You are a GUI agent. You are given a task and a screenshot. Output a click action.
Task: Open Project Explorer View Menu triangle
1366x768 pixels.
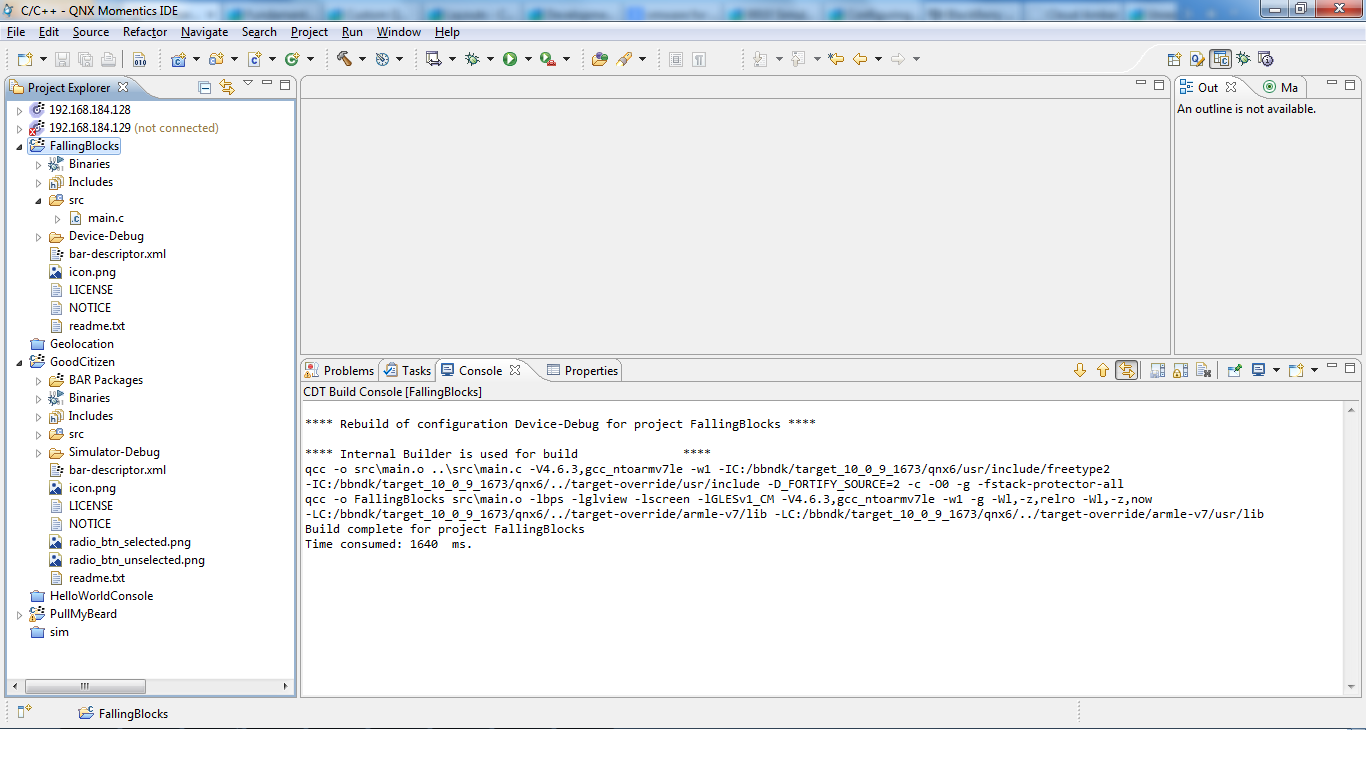click(x=248, y=84)
